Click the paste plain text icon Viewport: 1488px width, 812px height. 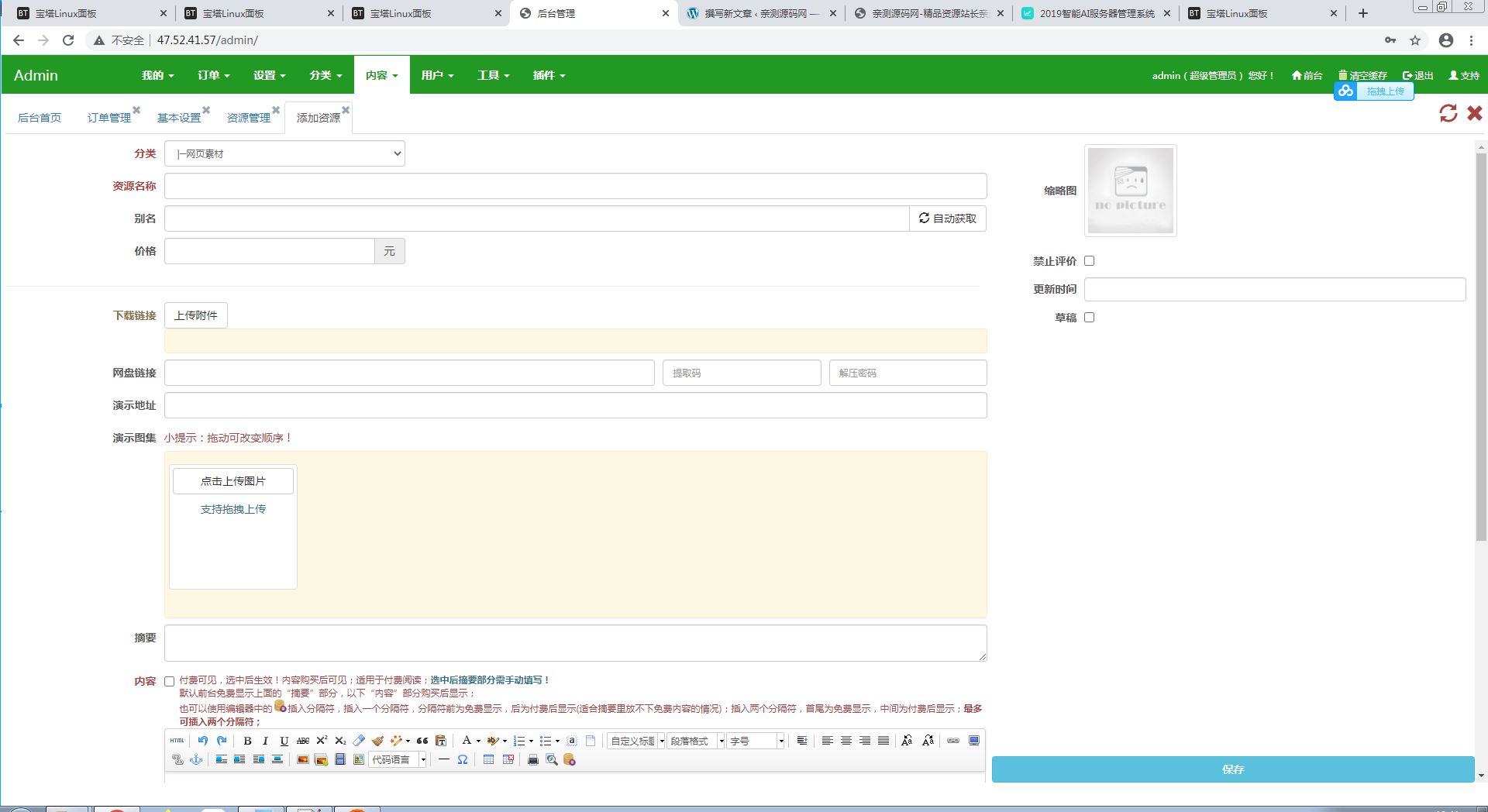pyautogui.click(x=441, y=741)
